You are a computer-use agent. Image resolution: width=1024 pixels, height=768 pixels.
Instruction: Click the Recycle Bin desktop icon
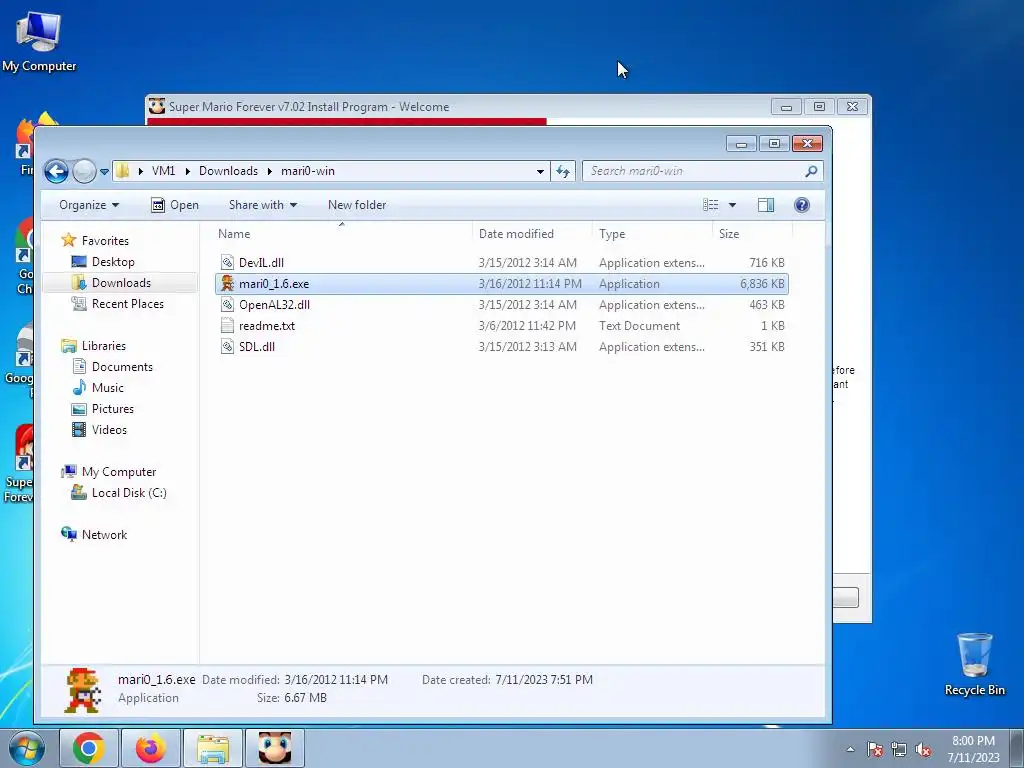tap(974, 664)
